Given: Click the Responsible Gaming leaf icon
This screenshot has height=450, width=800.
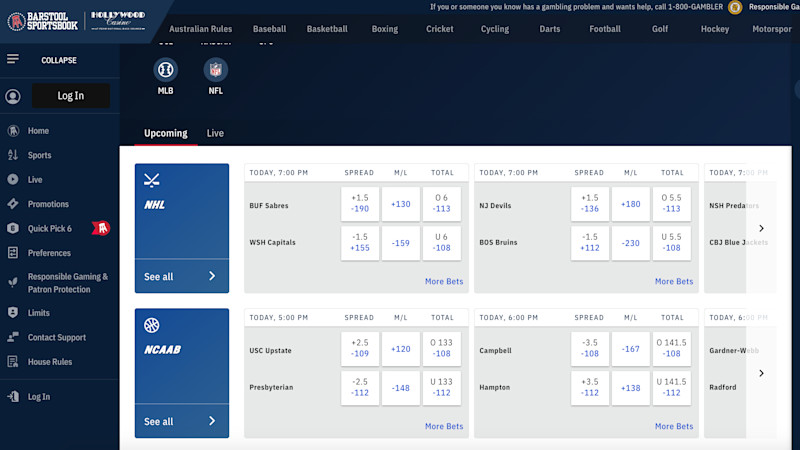Looking at the screenshot, I should tap(13, 283).
